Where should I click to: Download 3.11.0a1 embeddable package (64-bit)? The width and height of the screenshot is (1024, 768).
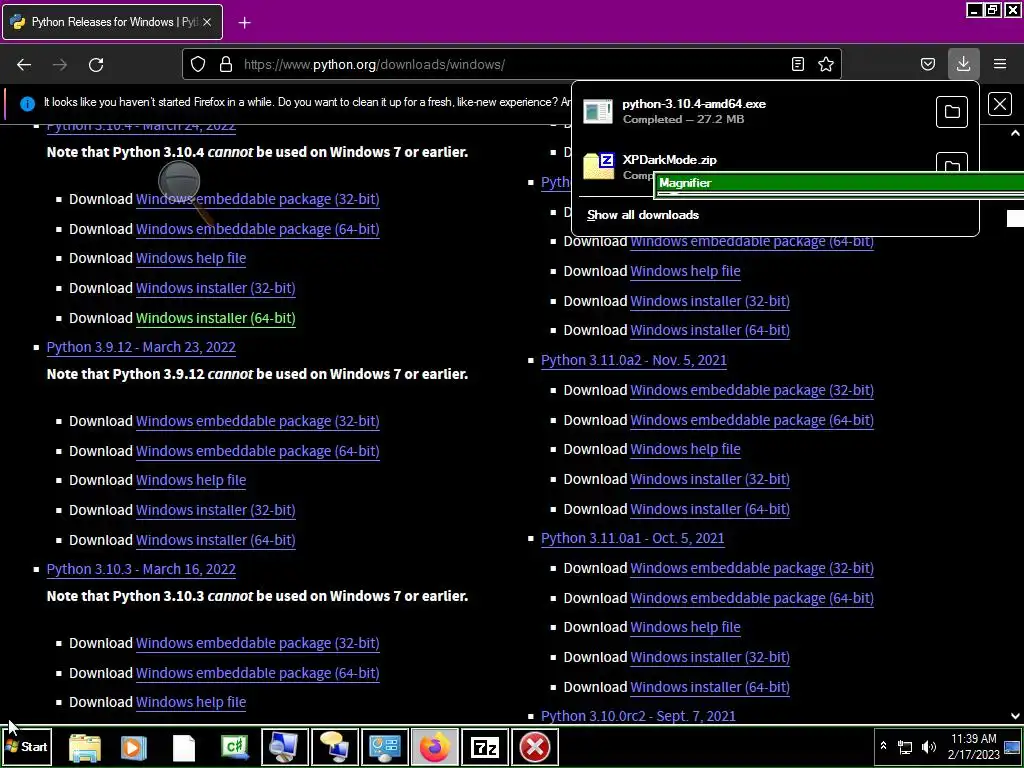752,598
